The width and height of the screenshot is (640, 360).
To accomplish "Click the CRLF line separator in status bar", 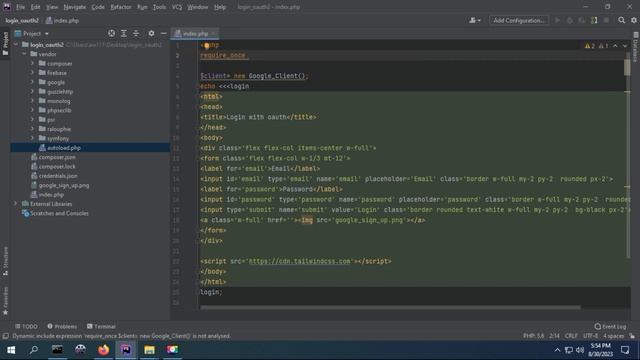I will coord(571,336).
